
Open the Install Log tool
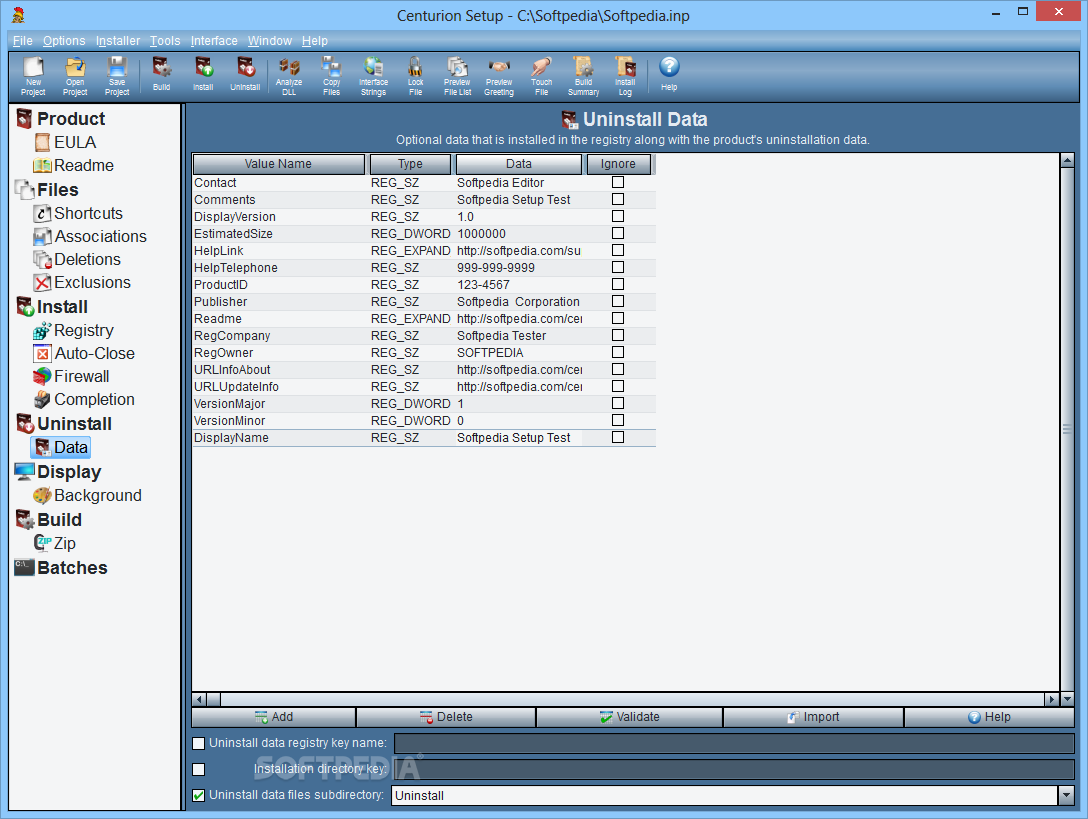click(625, 76)
